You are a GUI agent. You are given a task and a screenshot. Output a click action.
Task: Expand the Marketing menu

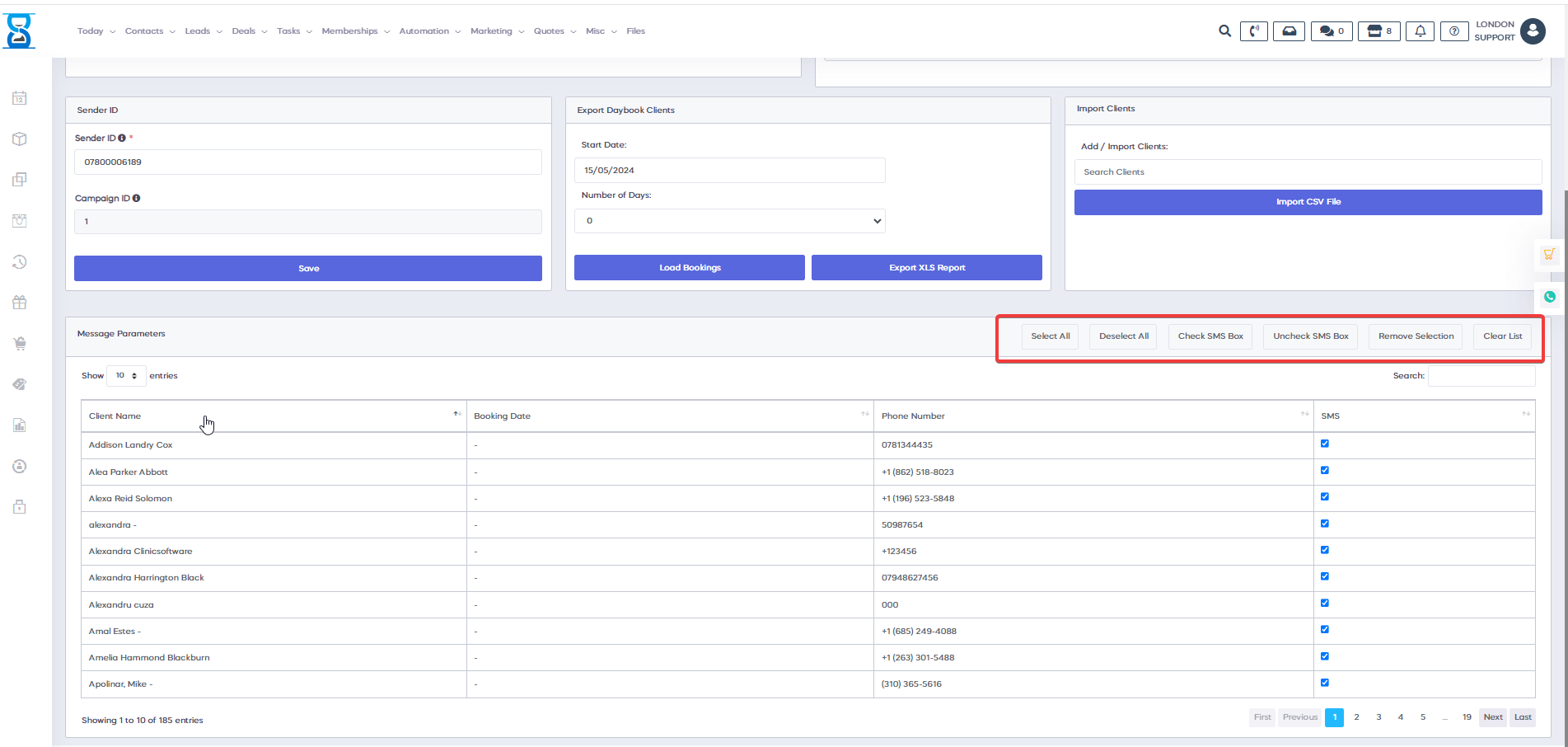click(497, 31)
